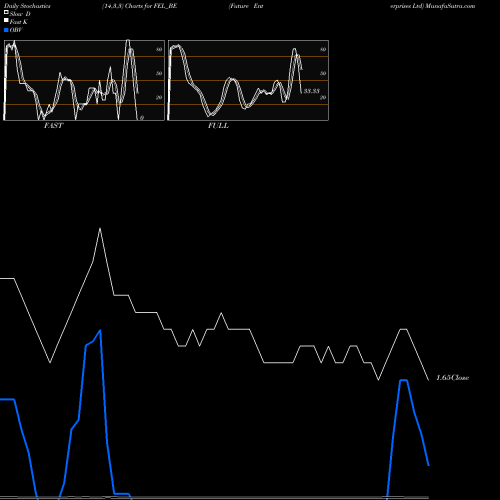Click the Fast K legend swatch

coord(6,21)
